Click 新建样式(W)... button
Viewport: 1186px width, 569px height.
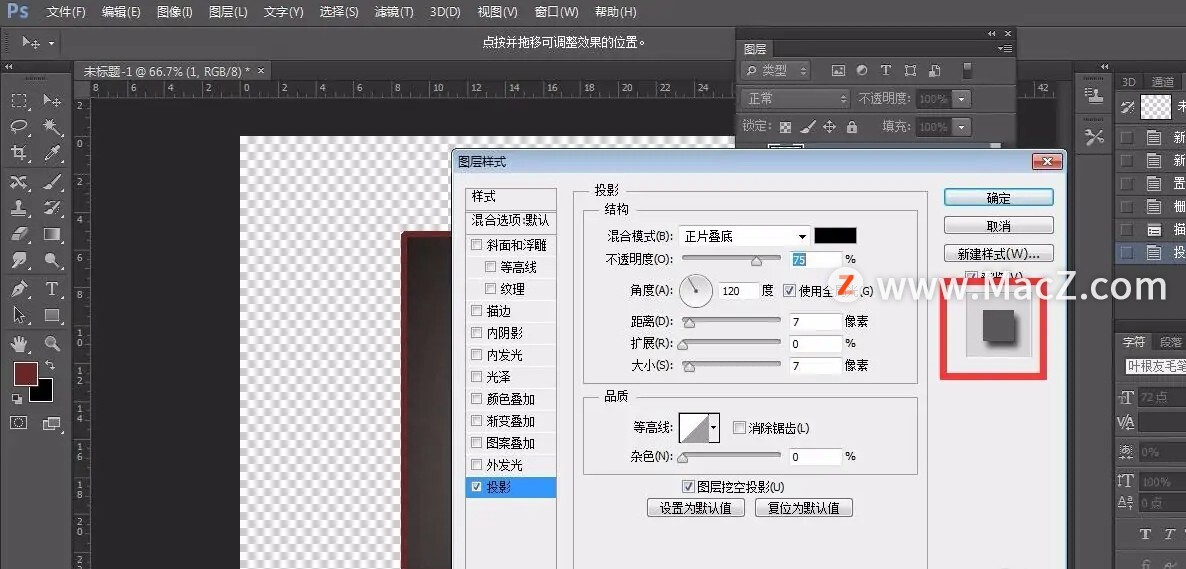(x=998, y=253)
